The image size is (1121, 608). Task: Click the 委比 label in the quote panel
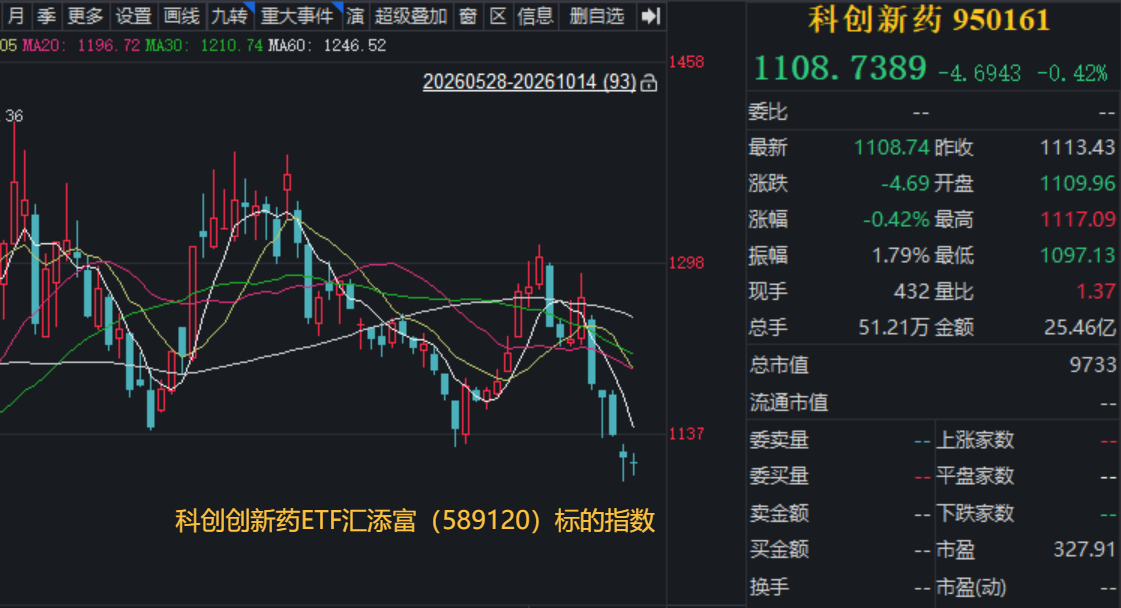(x=769, y=112)
